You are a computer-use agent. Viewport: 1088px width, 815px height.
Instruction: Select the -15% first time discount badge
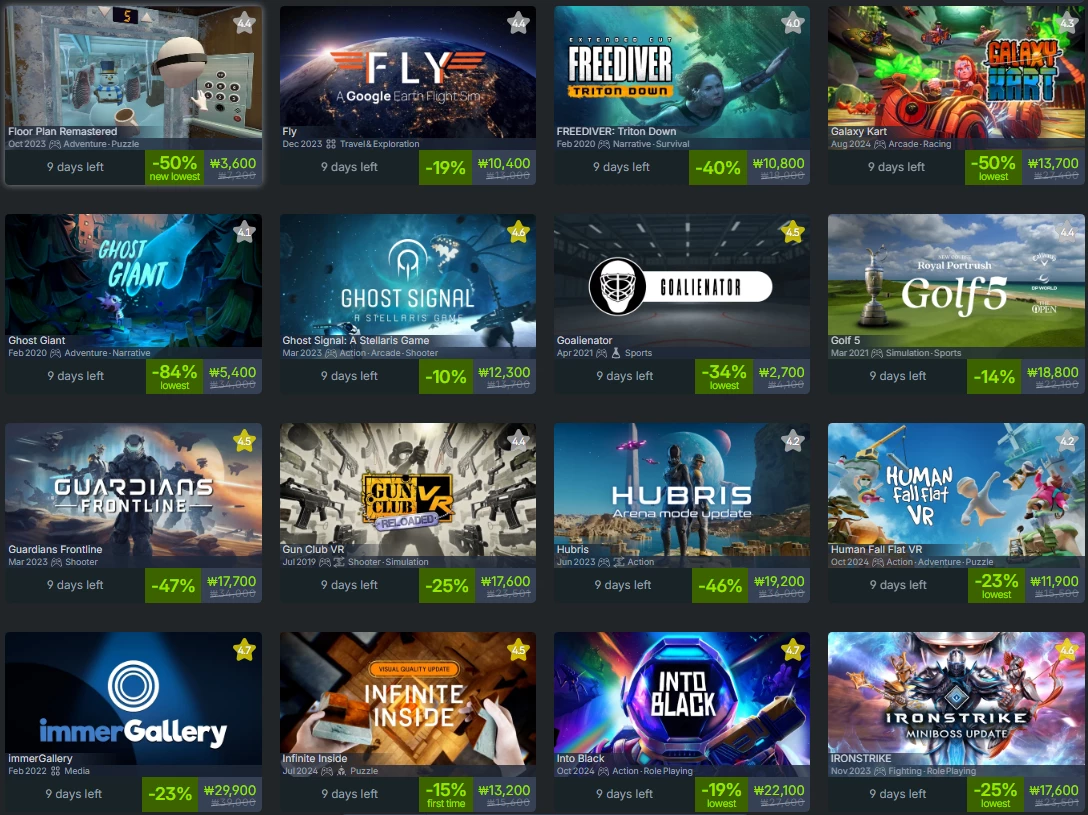click(x=446, y=794)
